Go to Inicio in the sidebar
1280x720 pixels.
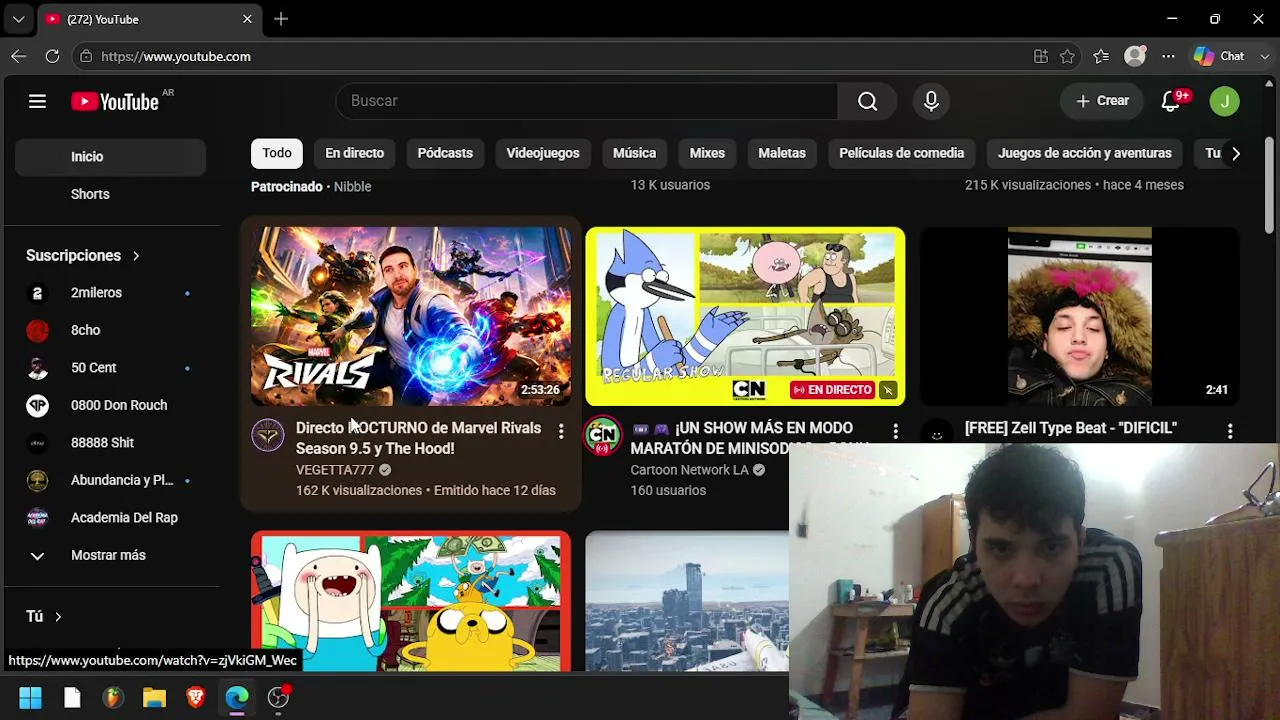coord(110,157)
